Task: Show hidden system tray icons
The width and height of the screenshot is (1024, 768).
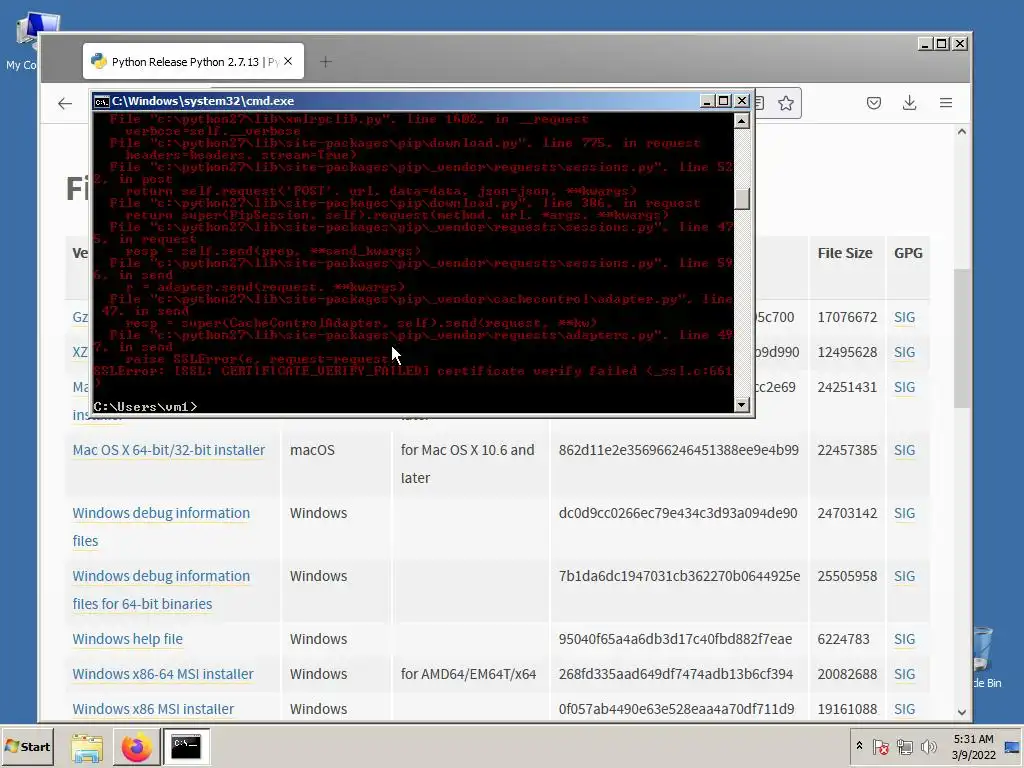Action: 859,746
